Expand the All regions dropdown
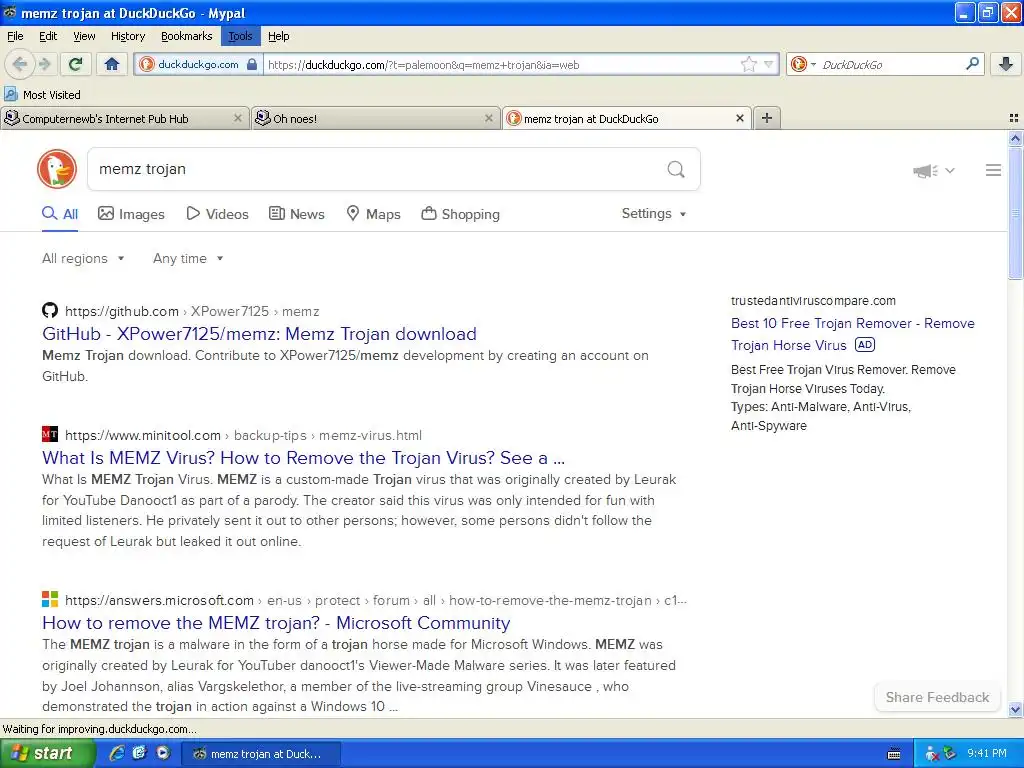1024x768 pixels. [x=83, y=259]
